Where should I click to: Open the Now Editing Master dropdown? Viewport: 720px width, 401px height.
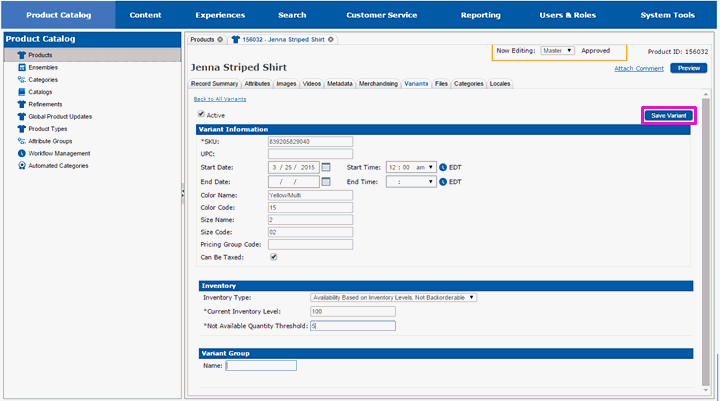click(x=557, y=51)
